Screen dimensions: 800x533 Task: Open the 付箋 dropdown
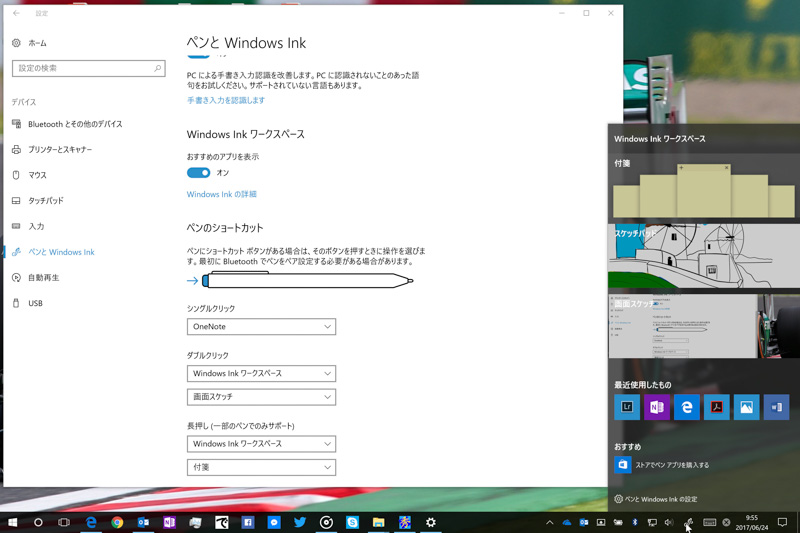pos(261,467)
